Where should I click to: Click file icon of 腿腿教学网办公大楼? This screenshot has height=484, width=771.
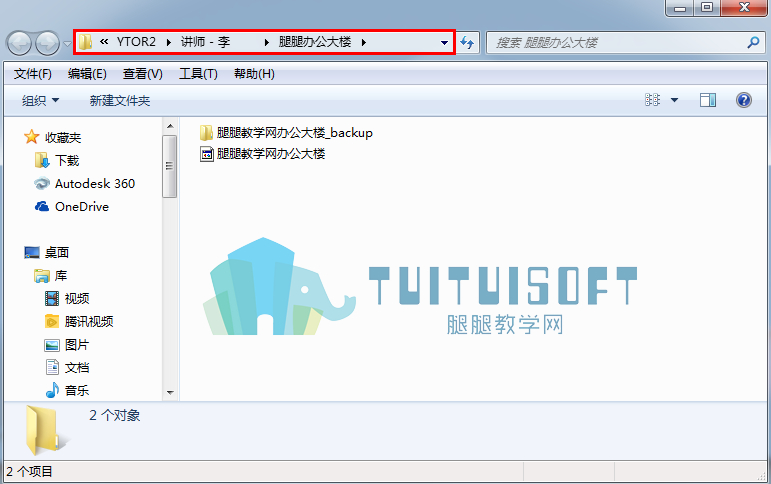[207, 154]
